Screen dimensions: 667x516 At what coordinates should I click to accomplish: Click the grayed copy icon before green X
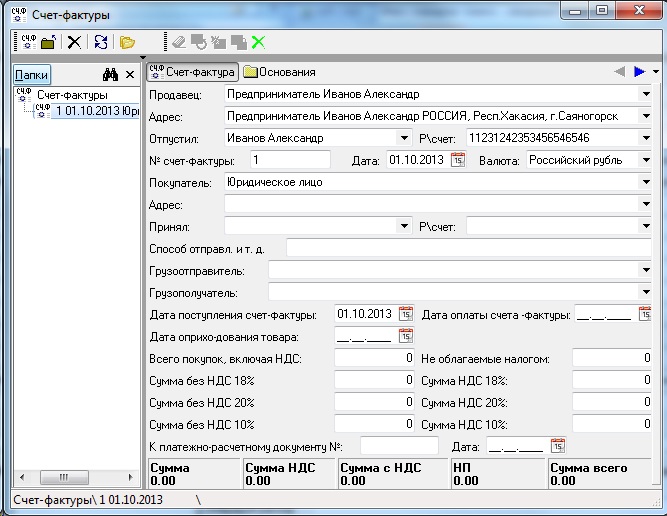239,42
